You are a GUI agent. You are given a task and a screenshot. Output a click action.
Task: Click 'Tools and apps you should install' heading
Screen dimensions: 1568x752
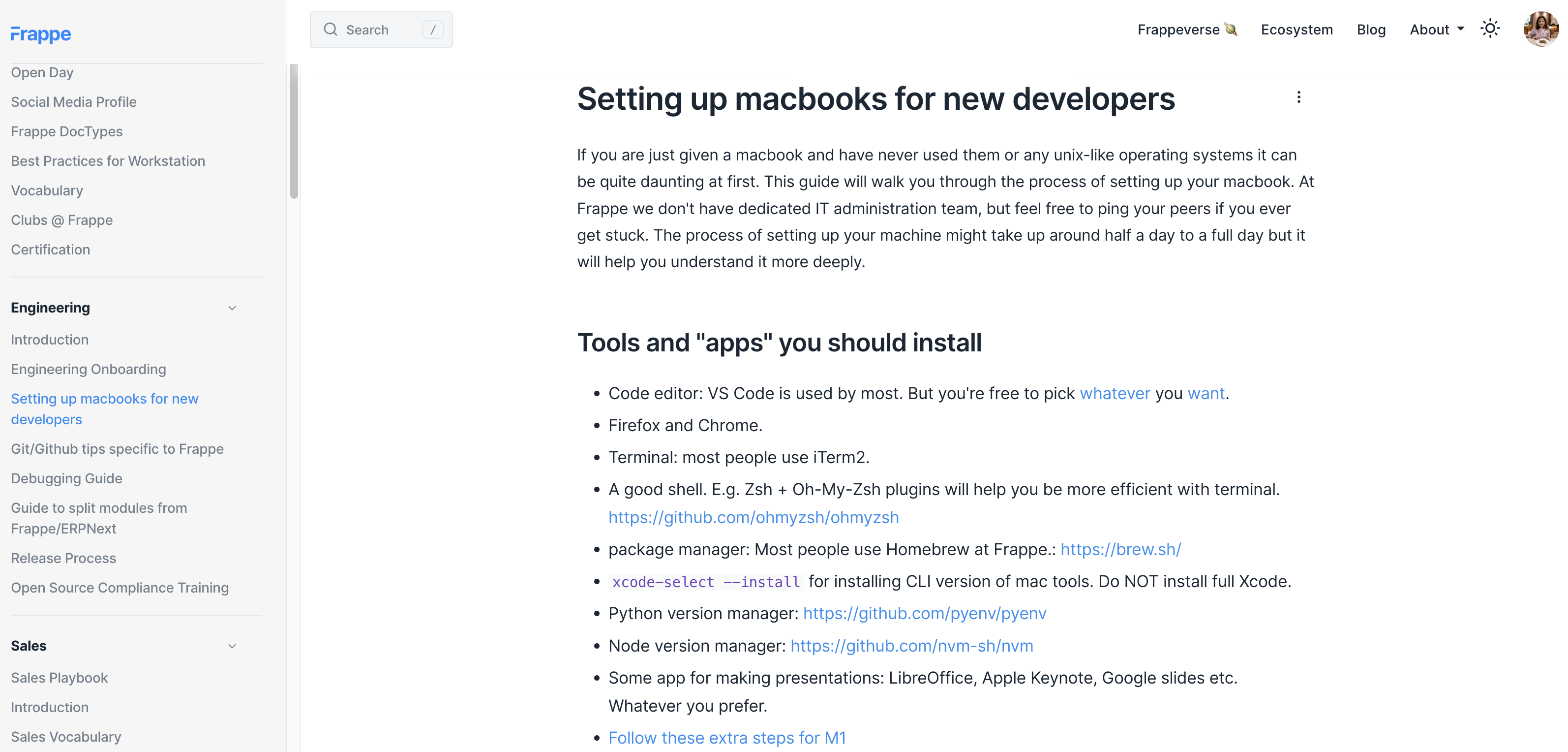pyautogui.click(x=779, y=343)
